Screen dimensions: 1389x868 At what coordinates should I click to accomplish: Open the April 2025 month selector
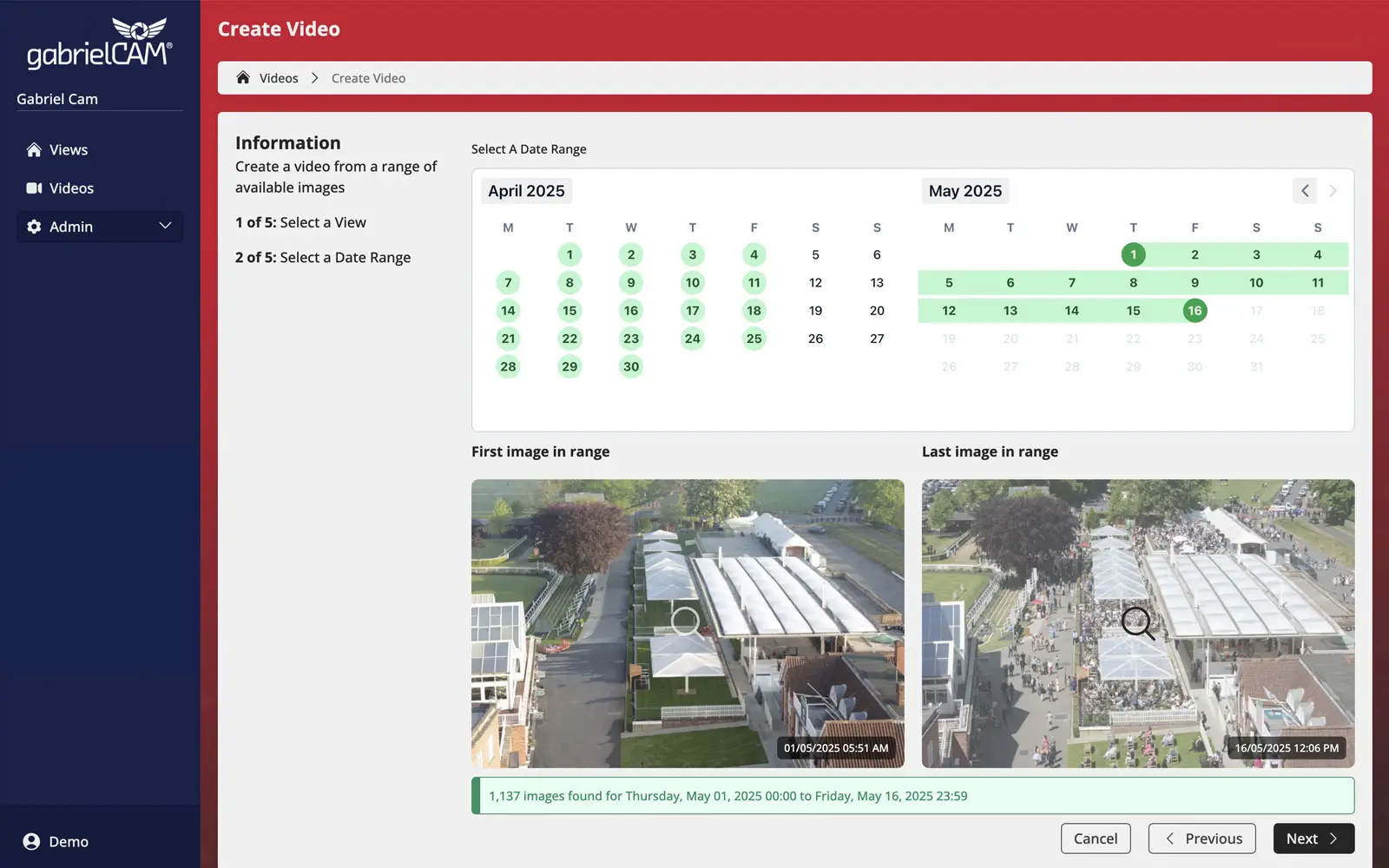click(x=526, y=191)
